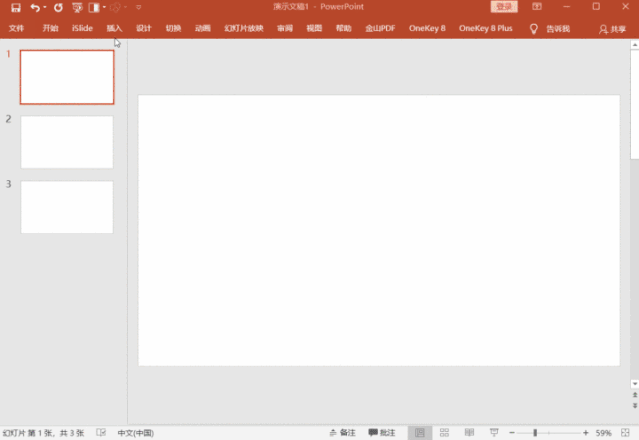The width and height of the screenshot is (639, 440).
Task: Switch to reading view icon
Action: (469, 433)
